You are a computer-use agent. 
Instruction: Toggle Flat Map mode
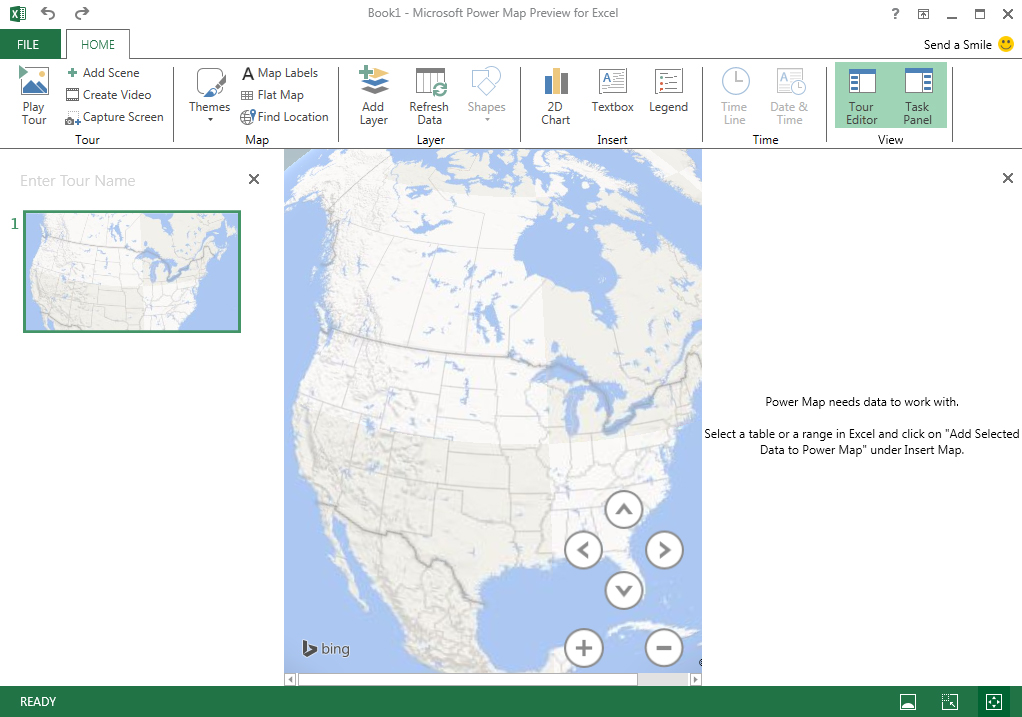[273, 95]
